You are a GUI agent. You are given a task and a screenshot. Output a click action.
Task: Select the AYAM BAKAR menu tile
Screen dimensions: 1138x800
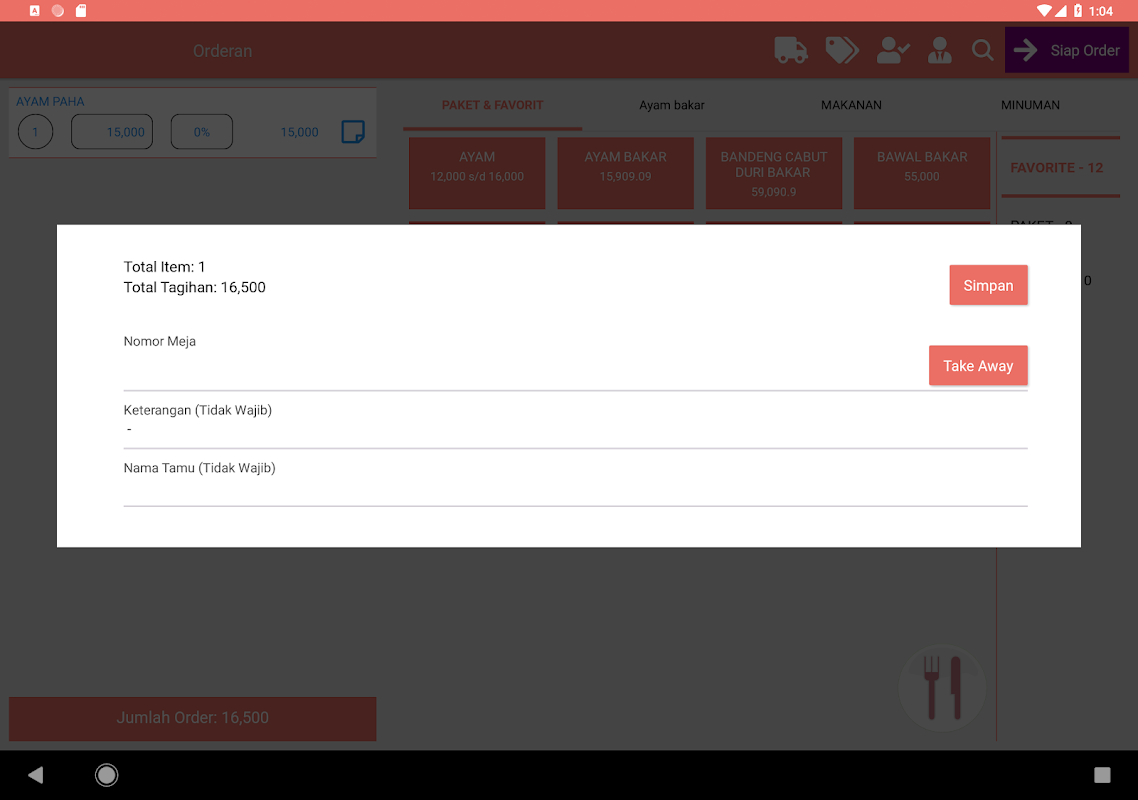coord(625,173)
